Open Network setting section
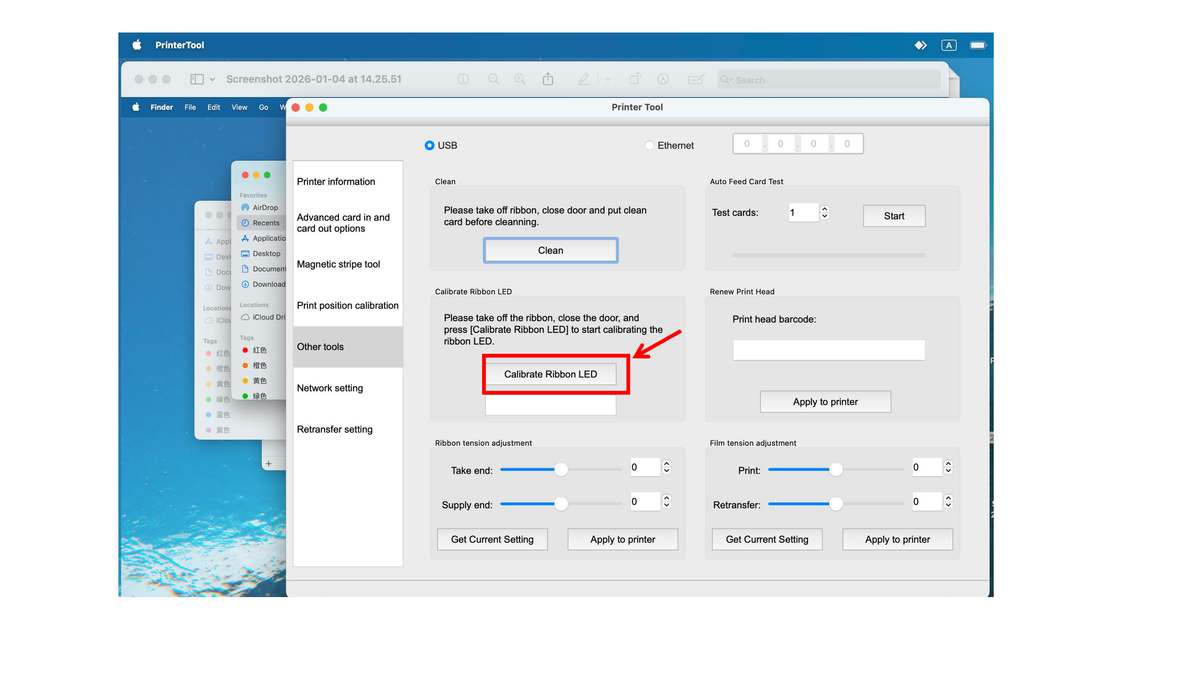Image resolution: width=1200 pixels, height=675 pixels. (x=348, y=388)
